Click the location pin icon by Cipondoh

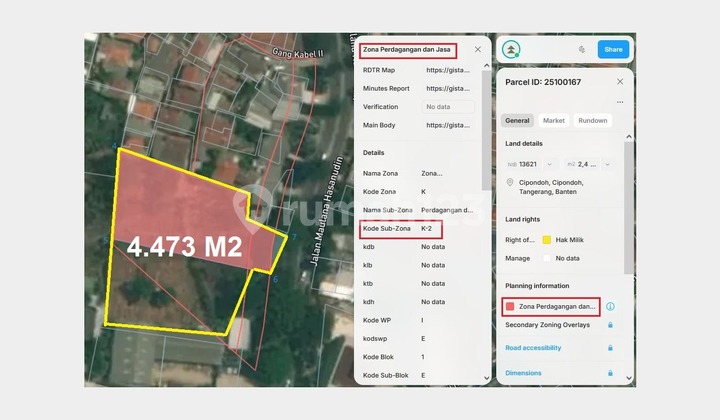[x=511, y=183]
